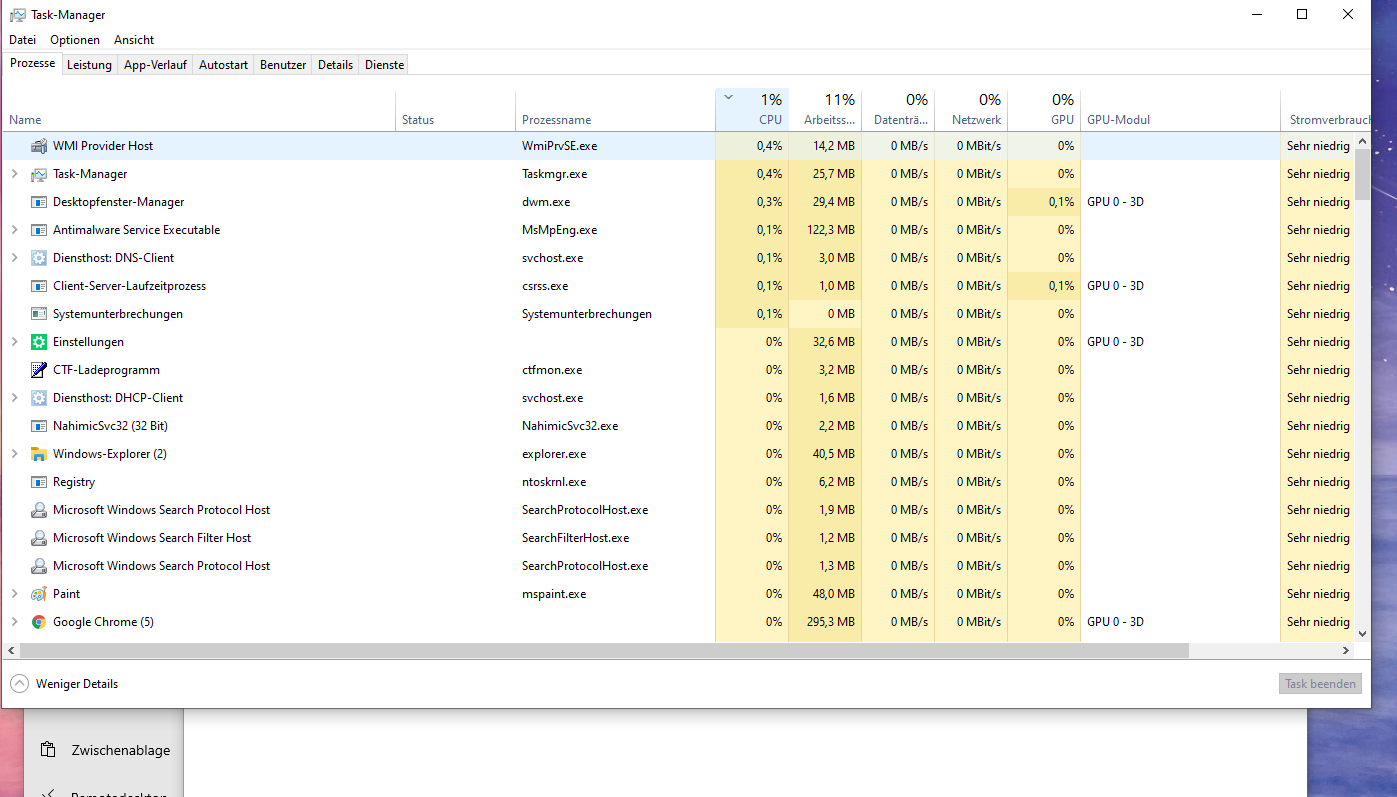Click the 295,3 MB memory value
This screenshot has height=797, width=1397.
click(831, 622)
